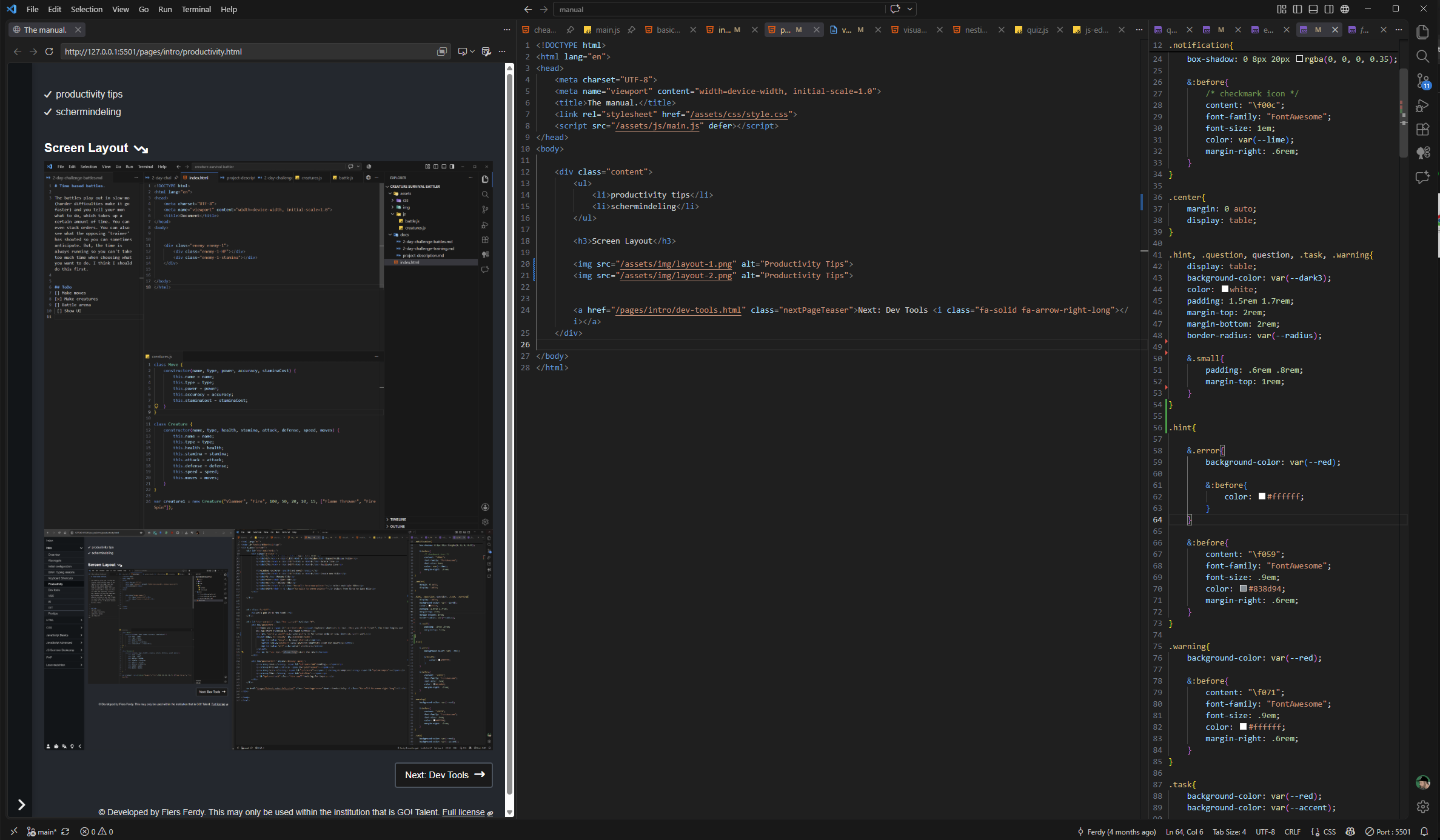Open the Selection menu
Image resolution: width=1440 pixels, height=840 pixels.
(x=87, y=9)
